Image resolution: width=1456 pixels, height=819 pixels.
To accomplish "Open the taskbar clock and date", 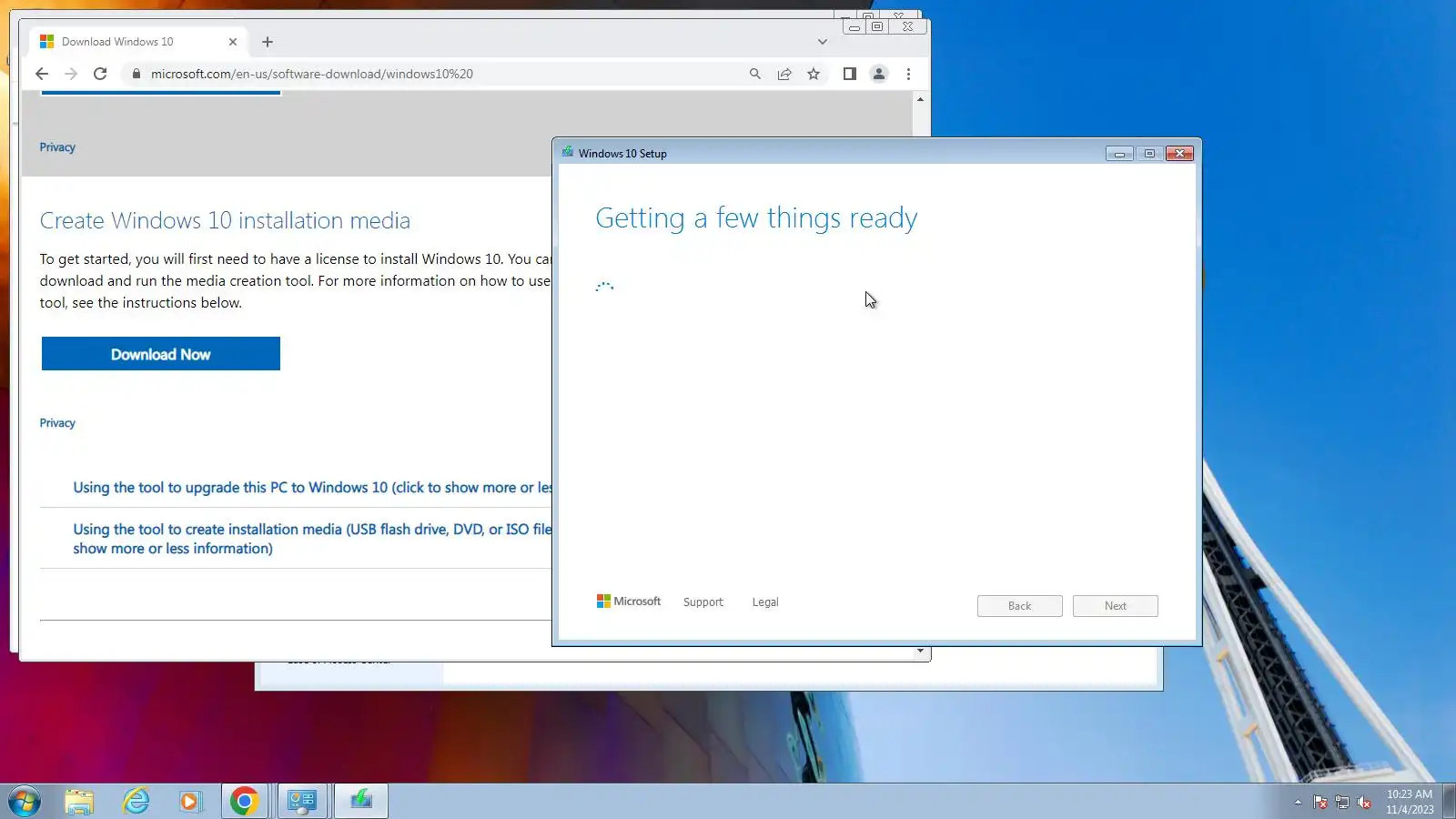I will [1410, 802].
